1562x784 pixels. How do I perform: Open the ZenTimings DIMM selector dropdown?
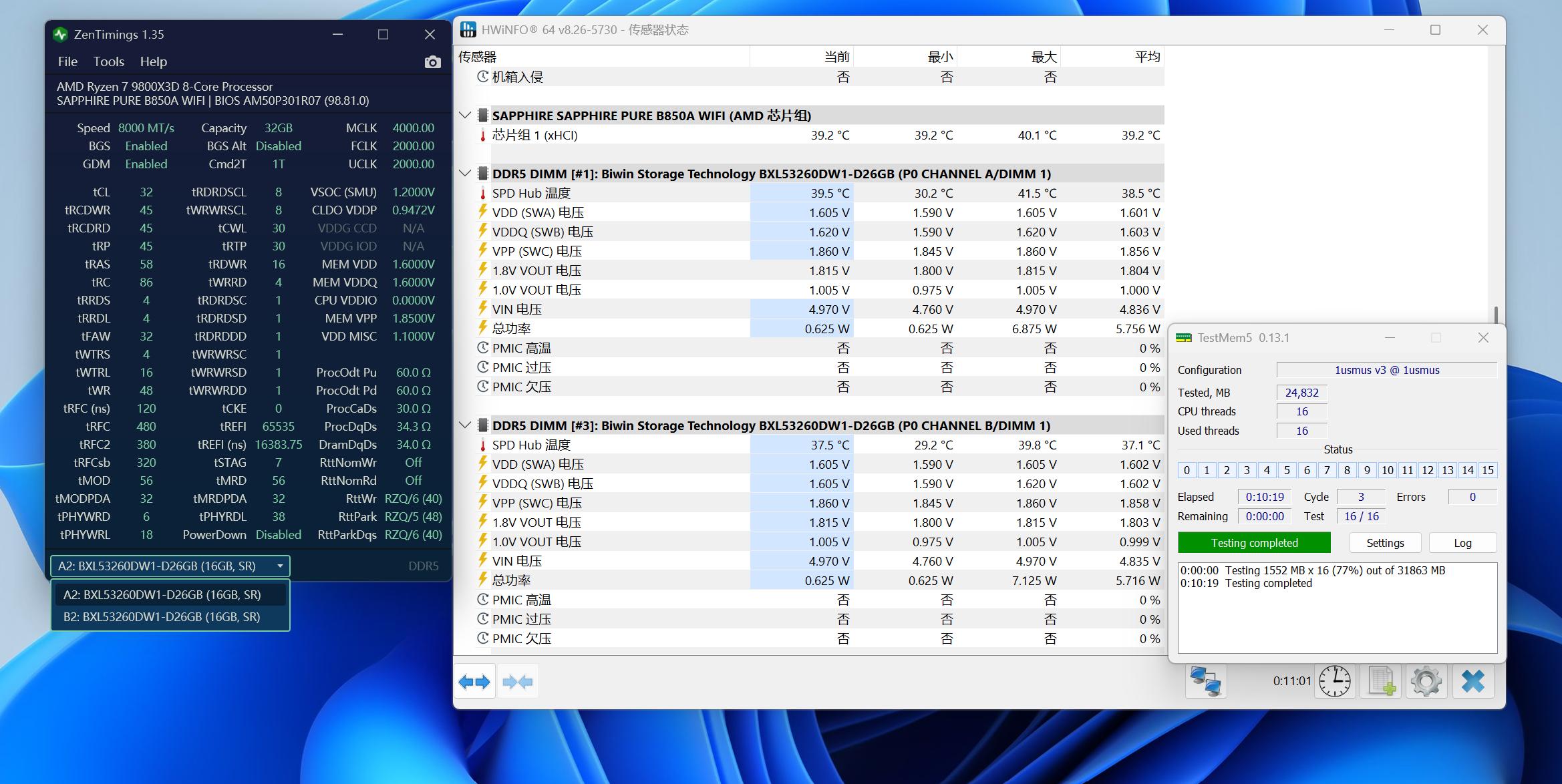coord(170,566)
